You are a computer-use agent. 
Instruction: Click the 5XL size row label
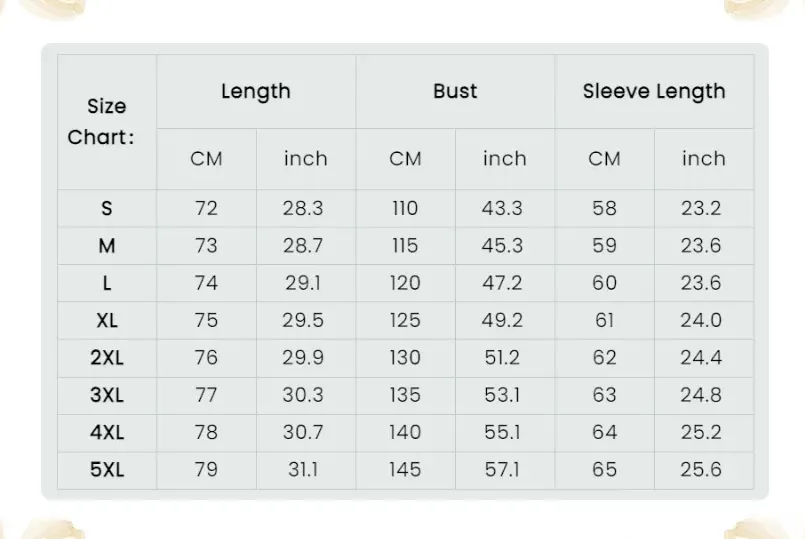tap(107, 469)
